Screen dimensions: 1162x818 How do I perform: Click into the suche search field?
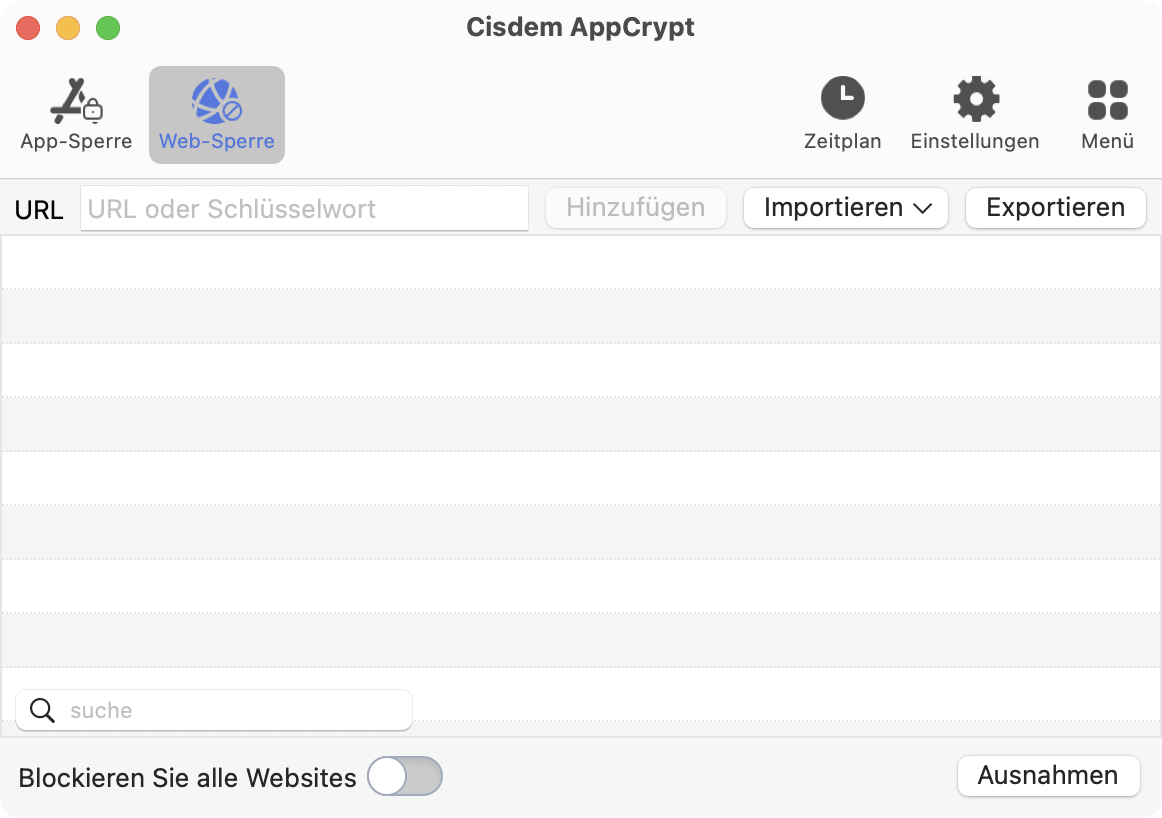[x=214, y=710]
